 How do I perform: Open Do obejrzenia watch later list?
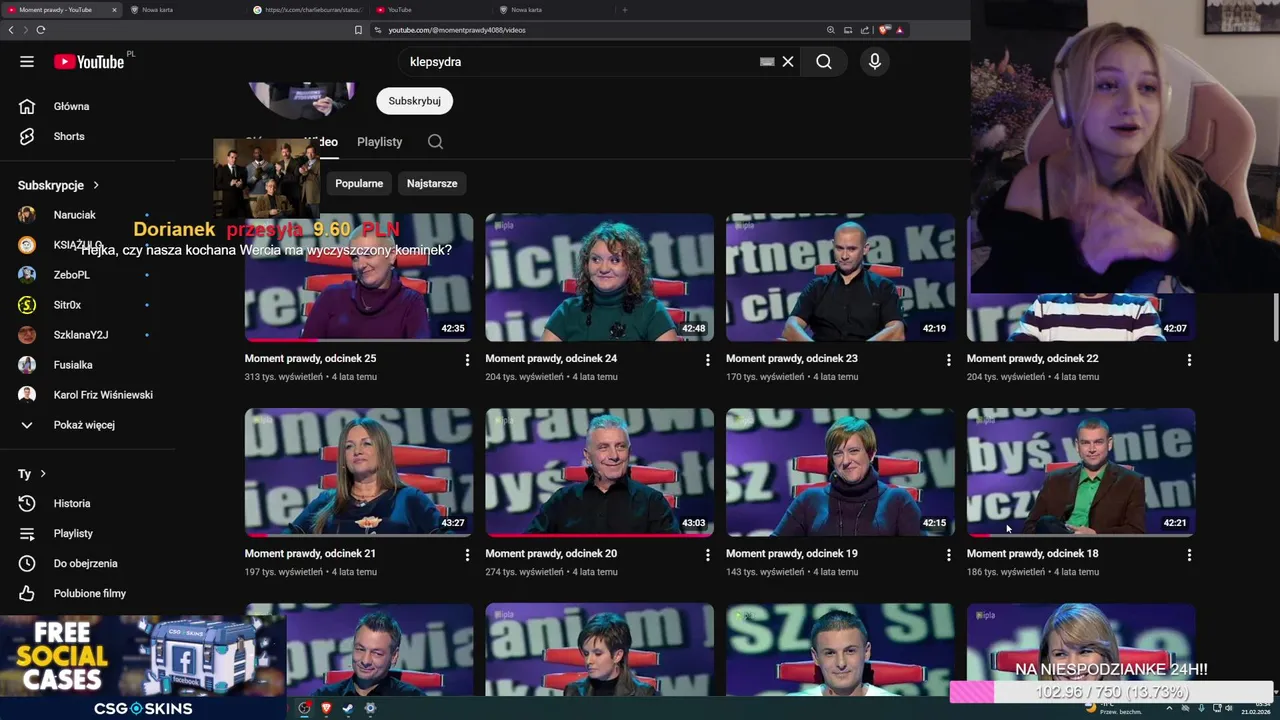coord(87,563)
